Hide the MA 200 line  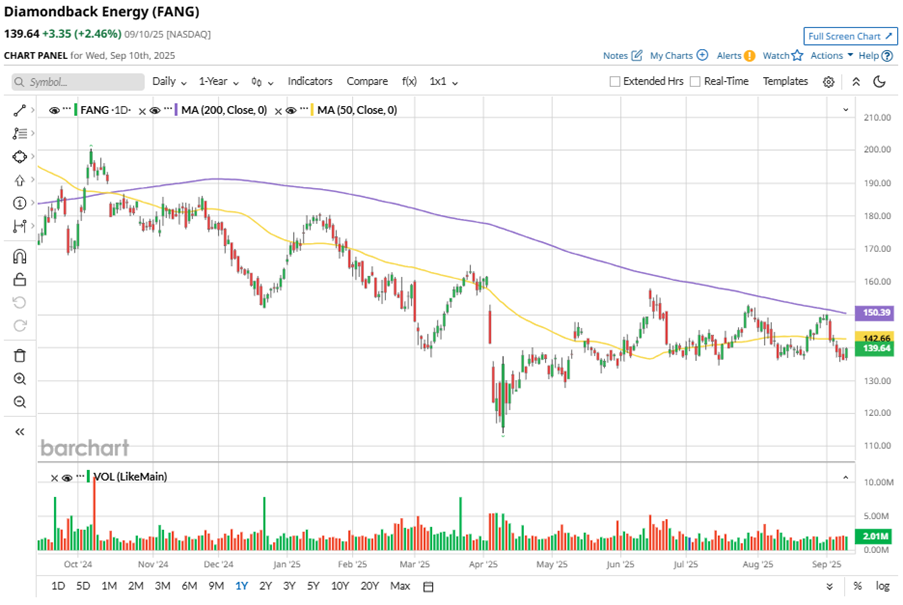(x=155, y=110)
